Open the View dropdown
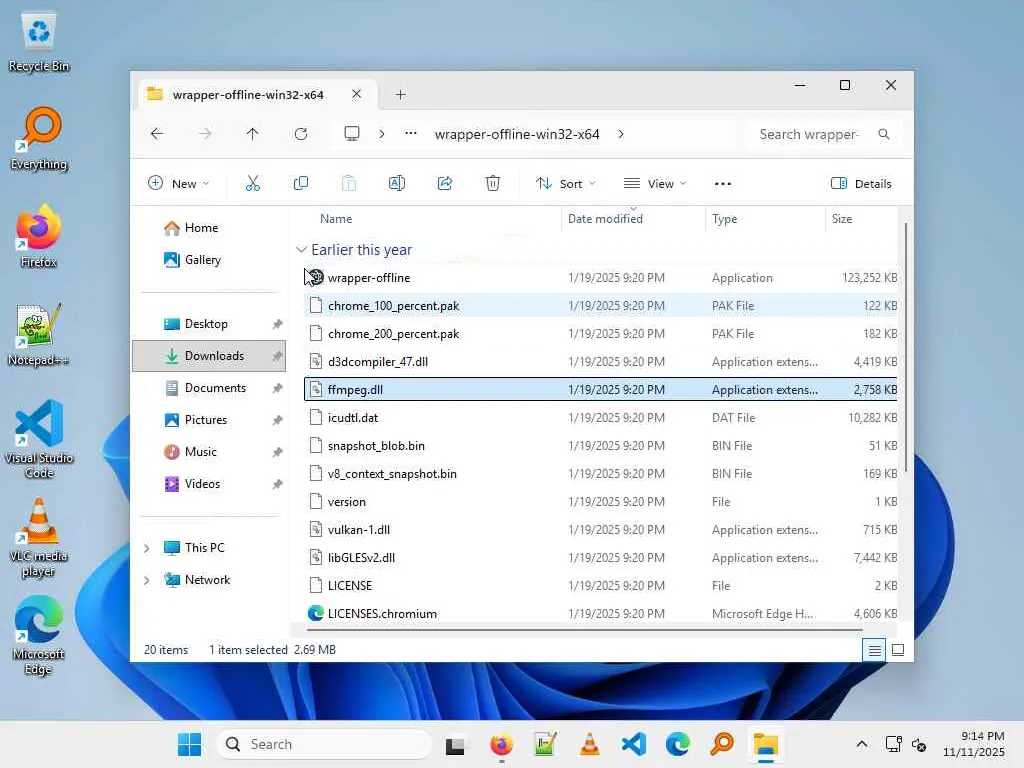Viewport: 1024px width, 768px height. coord(655,184)
